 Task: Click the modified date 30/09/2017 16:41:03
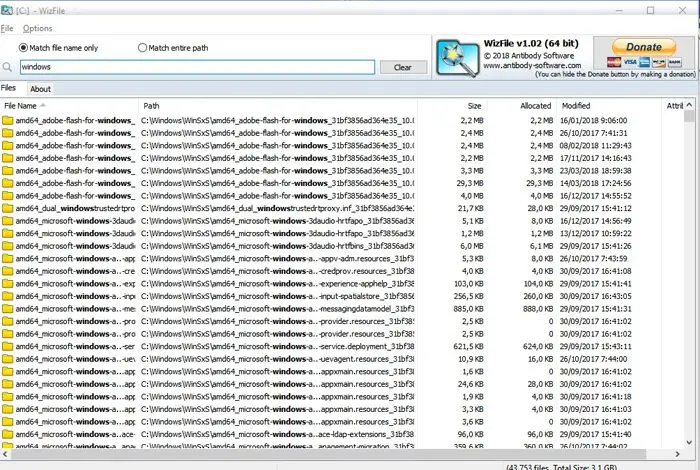click(596, 409)
